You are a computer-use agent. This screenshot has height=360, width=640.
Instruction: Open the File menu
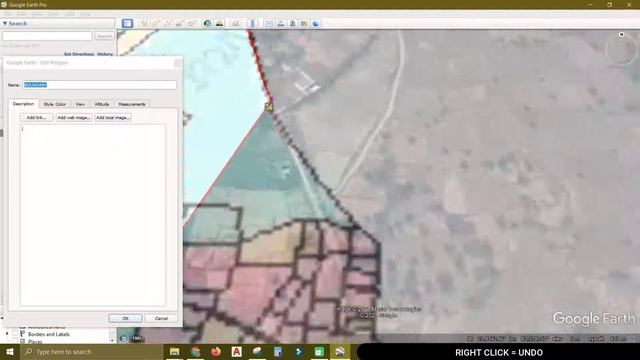(8, 14)
